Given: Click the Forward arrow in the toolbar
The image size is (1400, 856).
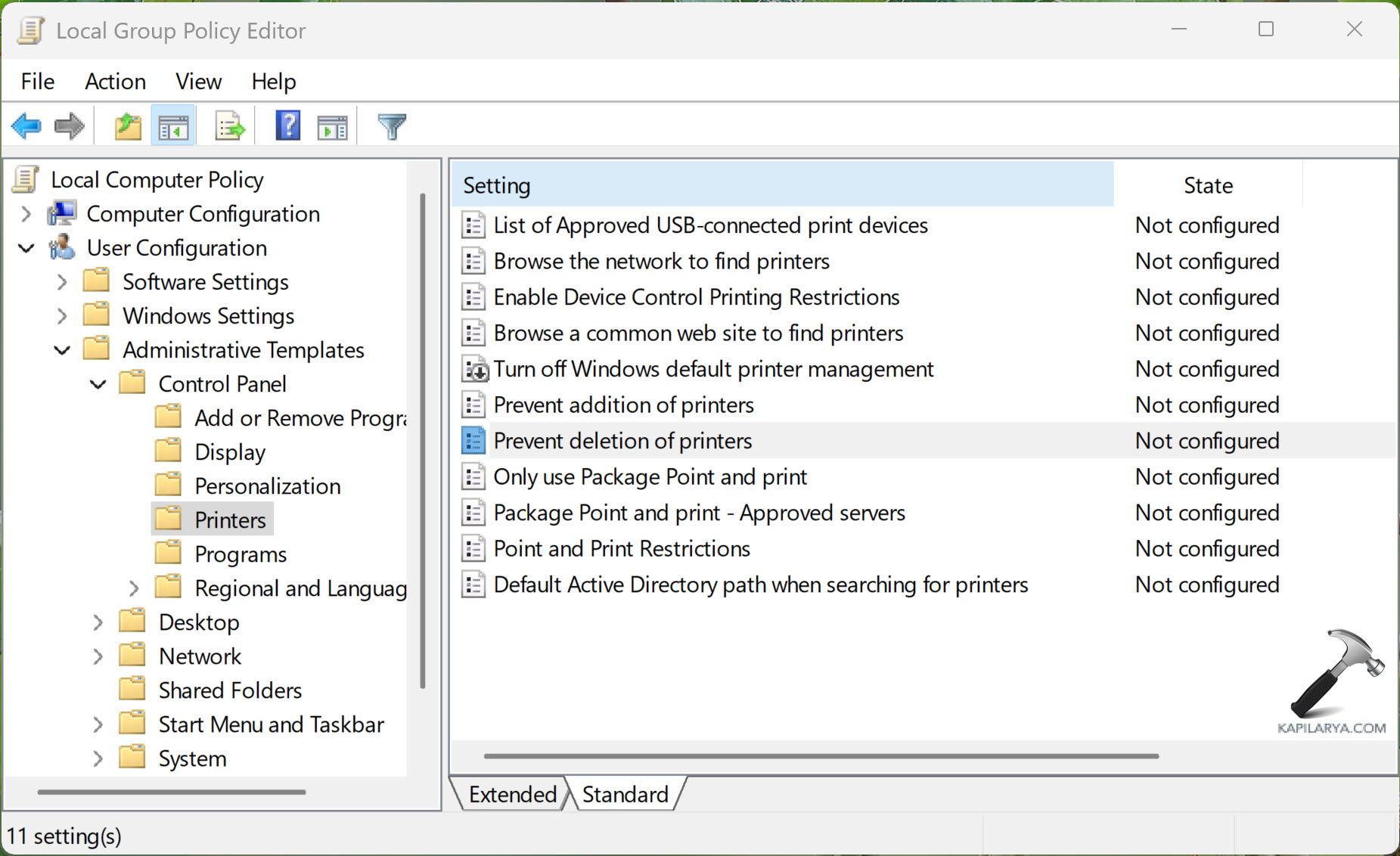Looking at the screenshot, I should 70,126.
